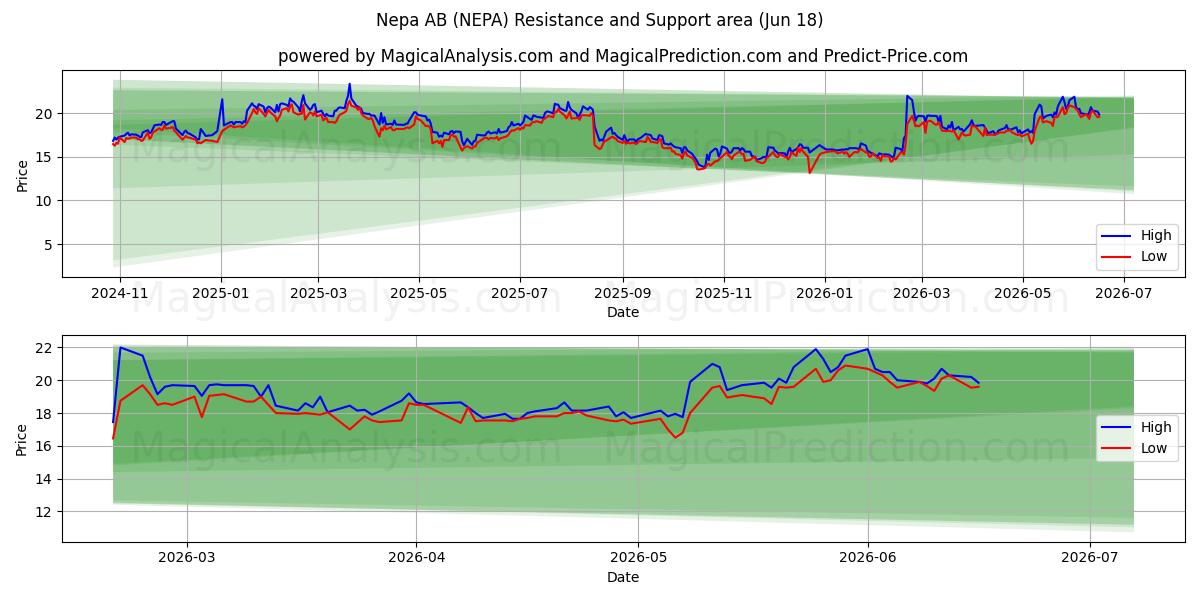Click 'Low' in the lower chart legend

[x=1155, y=448]
